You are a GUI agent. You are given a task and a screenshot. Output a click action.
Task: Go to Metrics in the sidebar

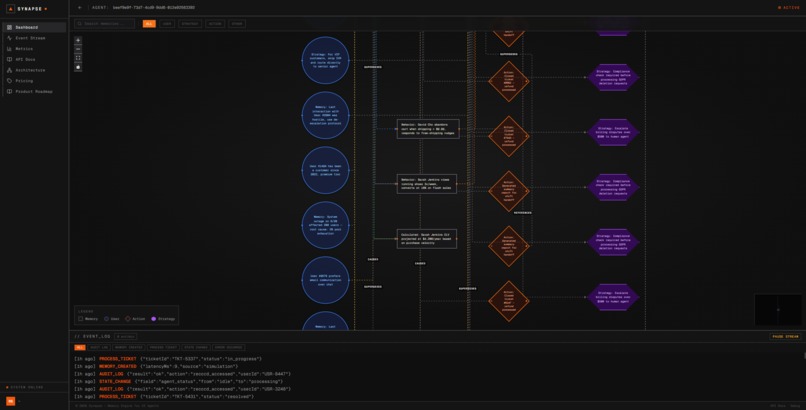pos(34,49)
